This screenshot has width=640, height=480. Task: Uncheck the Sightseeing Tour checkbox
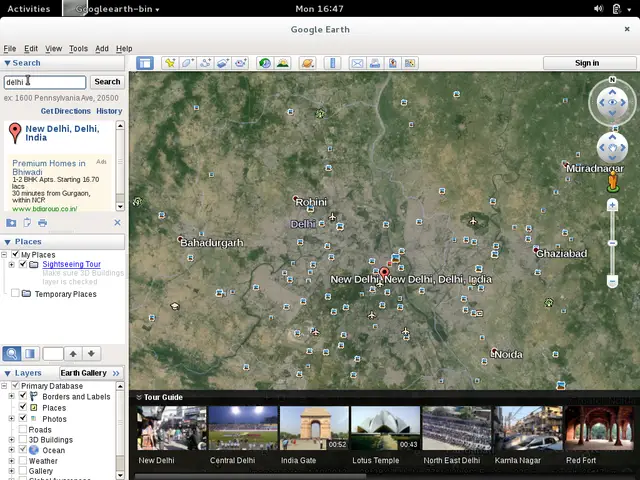[23, 264]
